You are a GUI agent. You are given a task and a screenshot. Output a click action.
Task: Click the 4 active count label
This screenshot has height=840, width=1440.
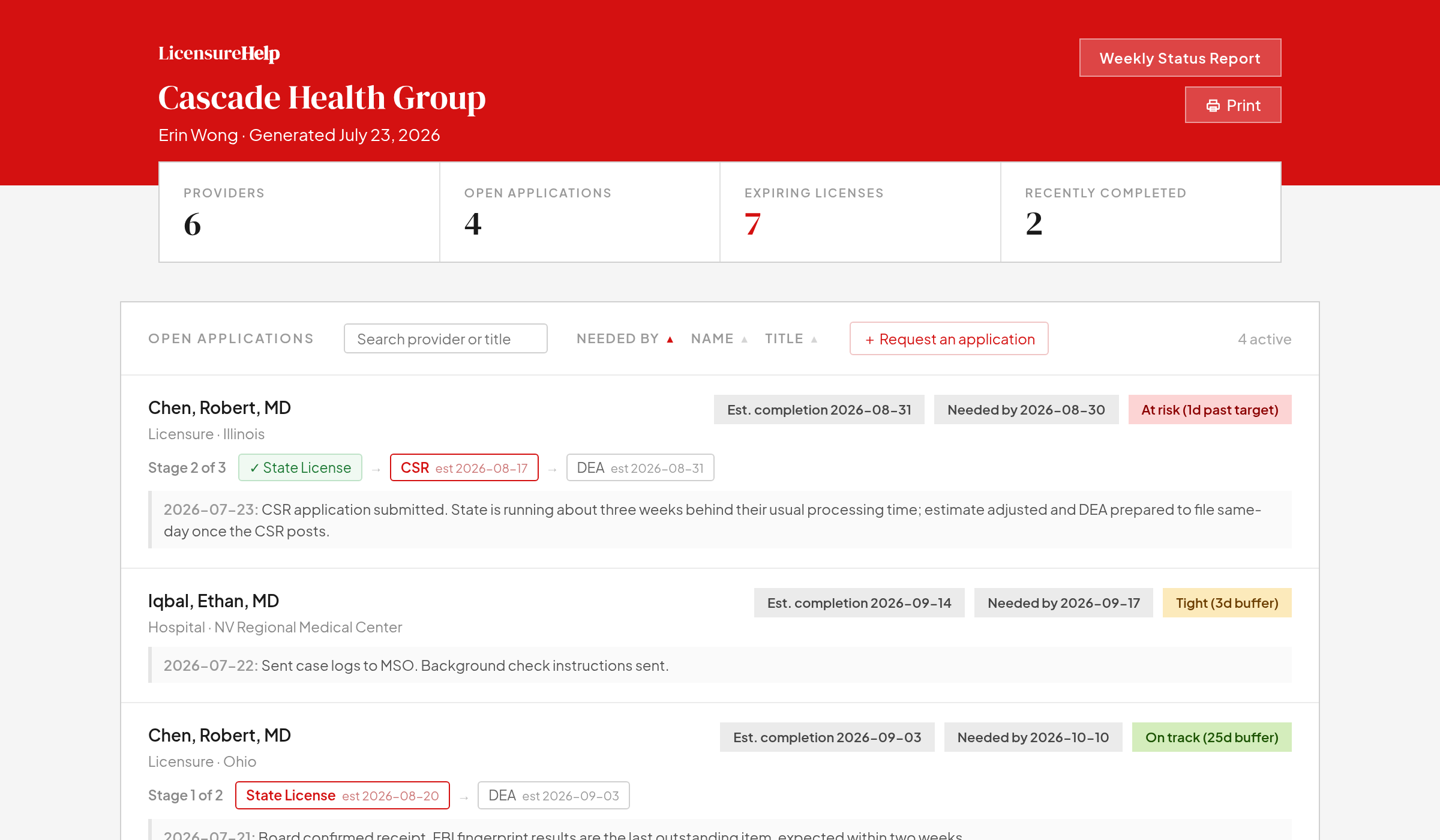(x=1265, y=339)
